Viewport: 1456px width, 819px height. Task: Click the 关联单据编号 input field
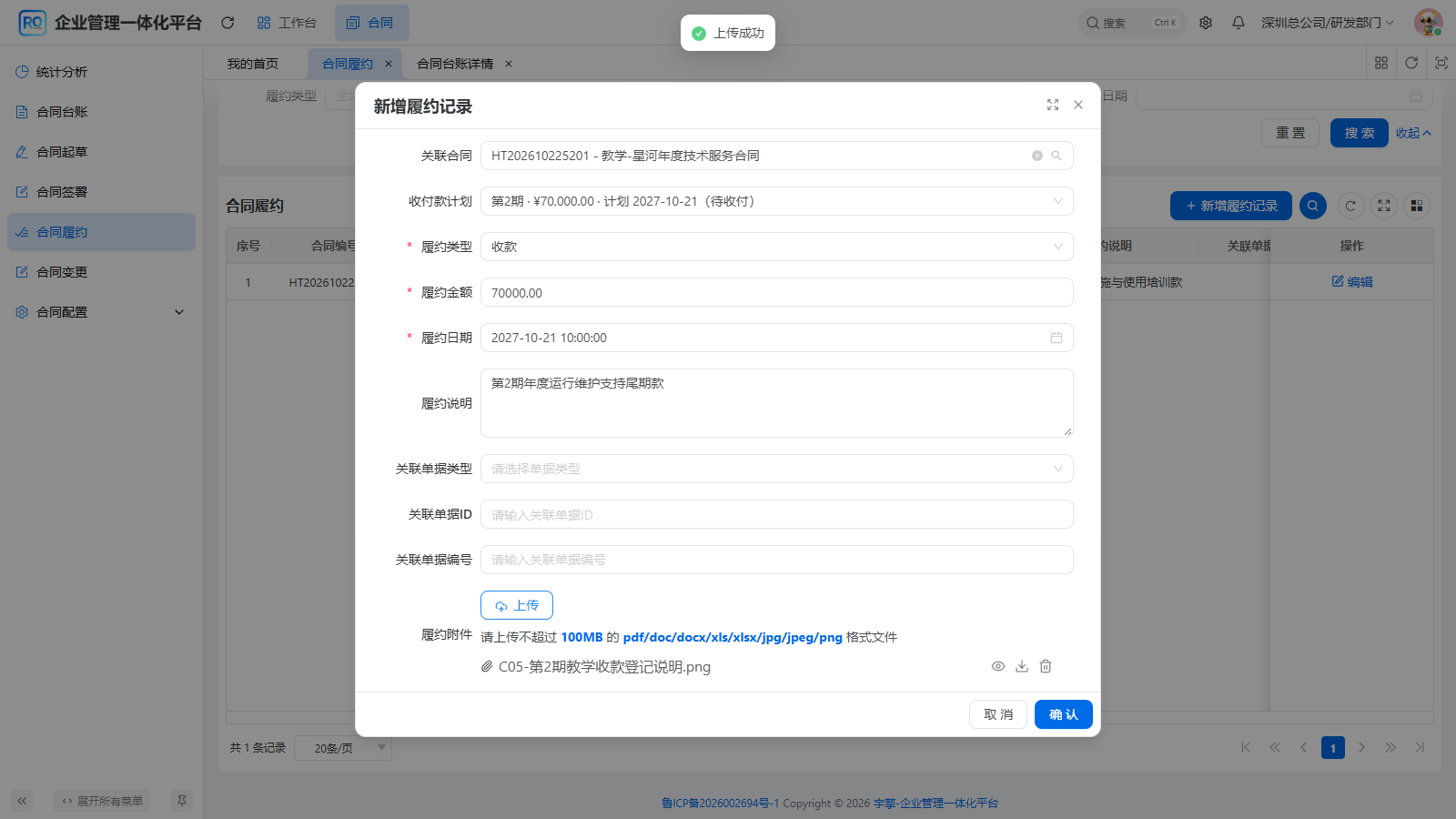tap(776, 560)
